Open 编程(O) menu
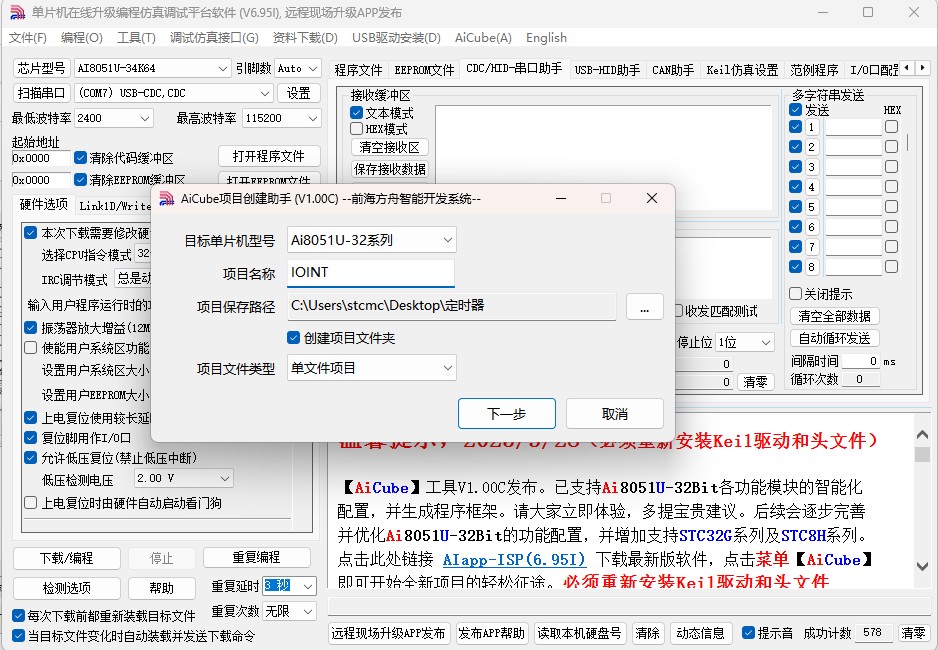938x650 pixels. click(82, 38)
